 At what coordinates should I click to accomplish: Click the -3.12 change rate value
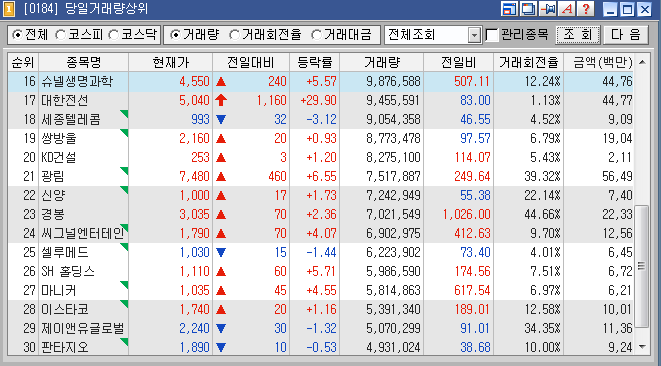pos(321,119)
